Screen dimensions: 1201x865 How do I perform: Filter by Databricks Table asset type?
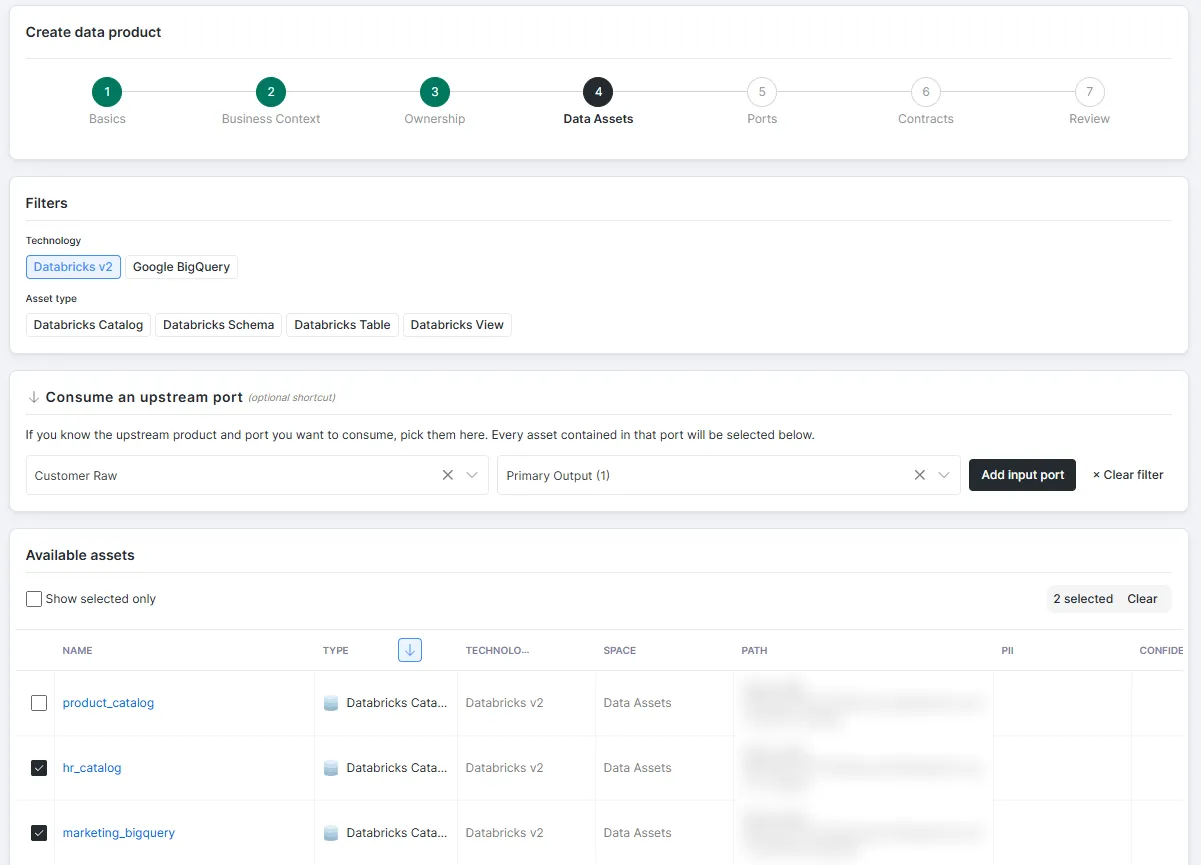click(x=342, y=325)
